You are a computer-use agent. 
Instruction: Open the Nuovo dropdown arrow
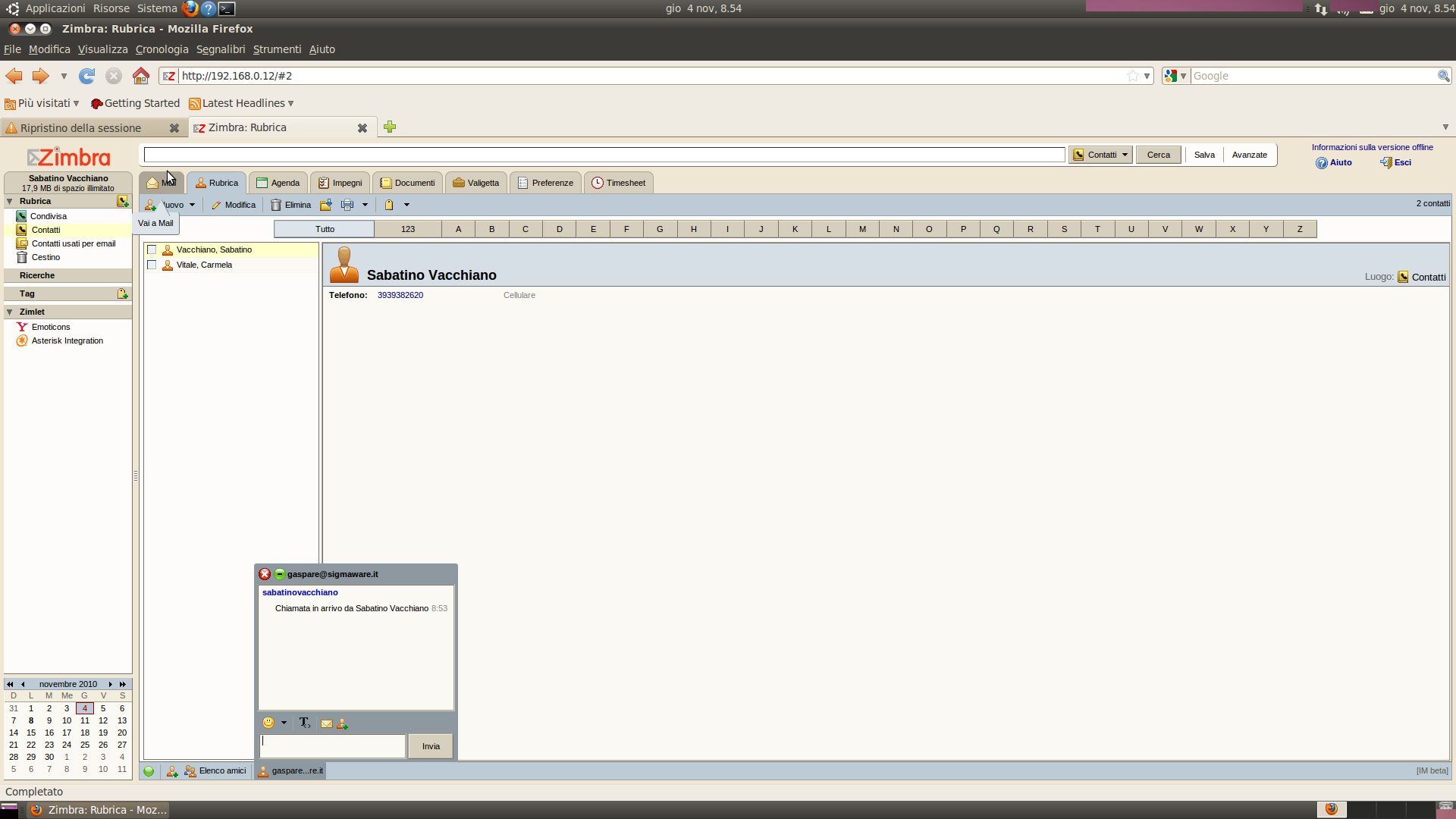pyautogui.click(x=193, y=206)
